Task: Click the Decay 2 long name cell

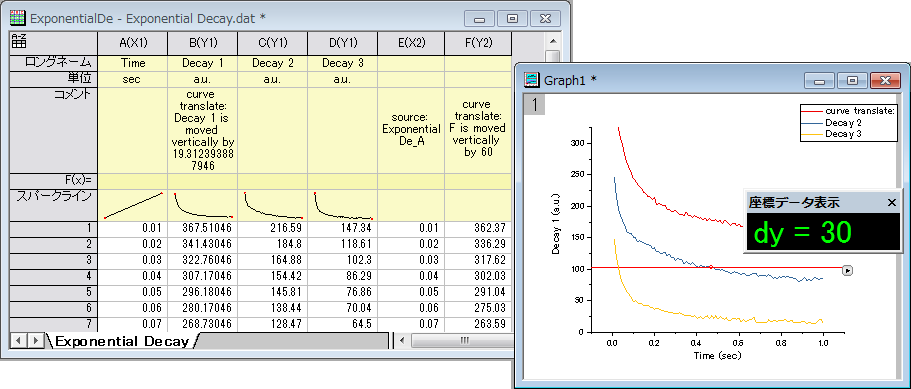Action: (272, 63)
